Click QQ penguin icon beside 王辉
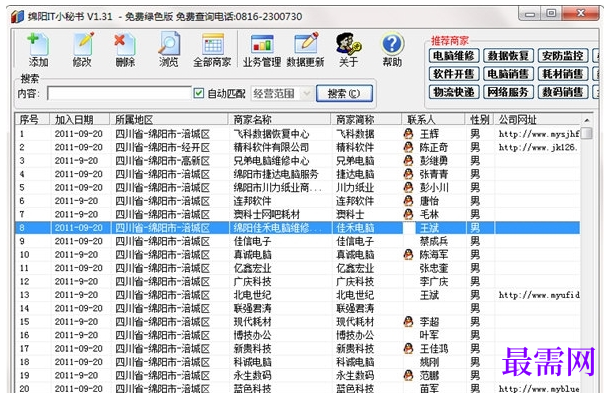The width and height of the screenshot is (614, 393). point(408,134)
